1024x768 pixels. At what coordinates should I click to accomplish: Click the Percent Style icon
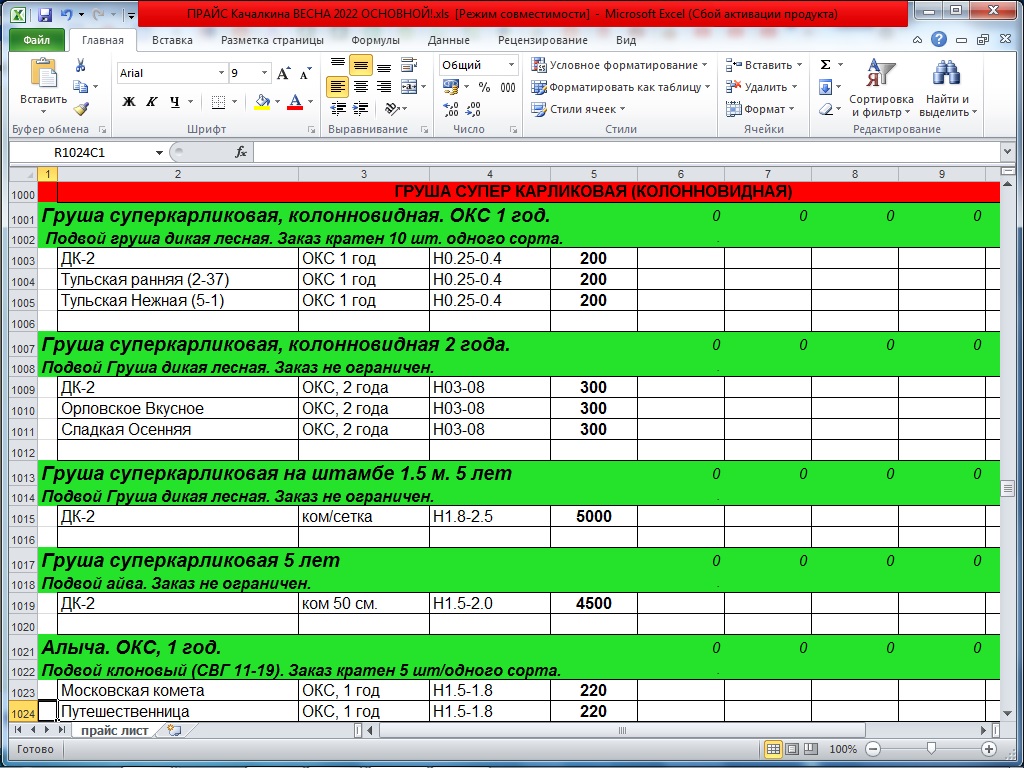pyautogui.click(x=484, y=87)
